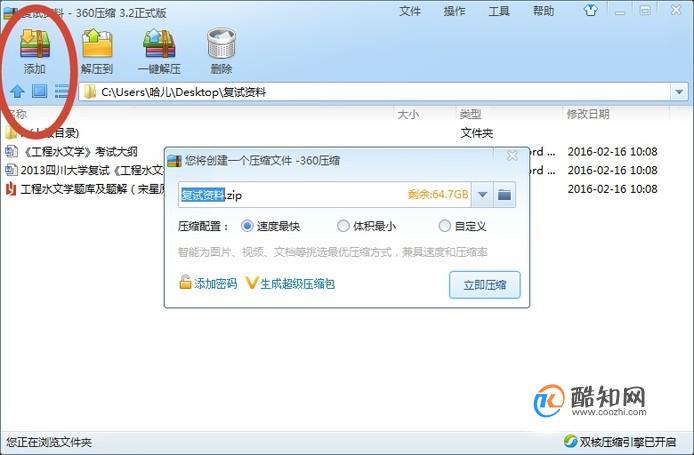Click Word icon of 《工程水文学》考试大纲

11,151
